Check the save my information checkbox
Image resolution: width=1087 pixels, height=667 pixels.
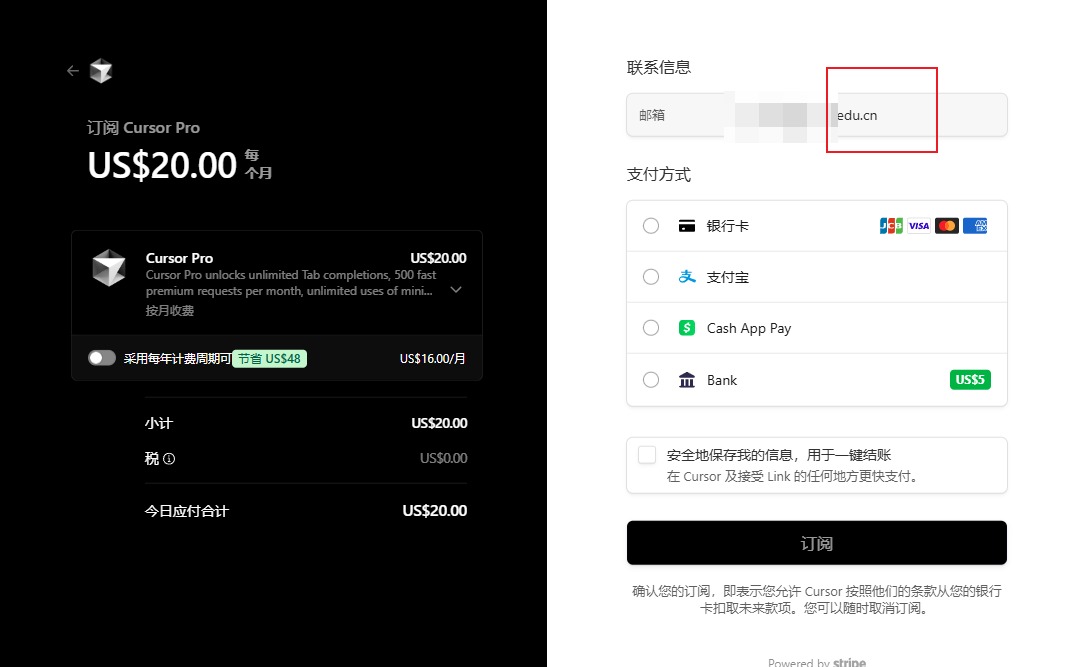pyautogui.click(x=647, y=455)
